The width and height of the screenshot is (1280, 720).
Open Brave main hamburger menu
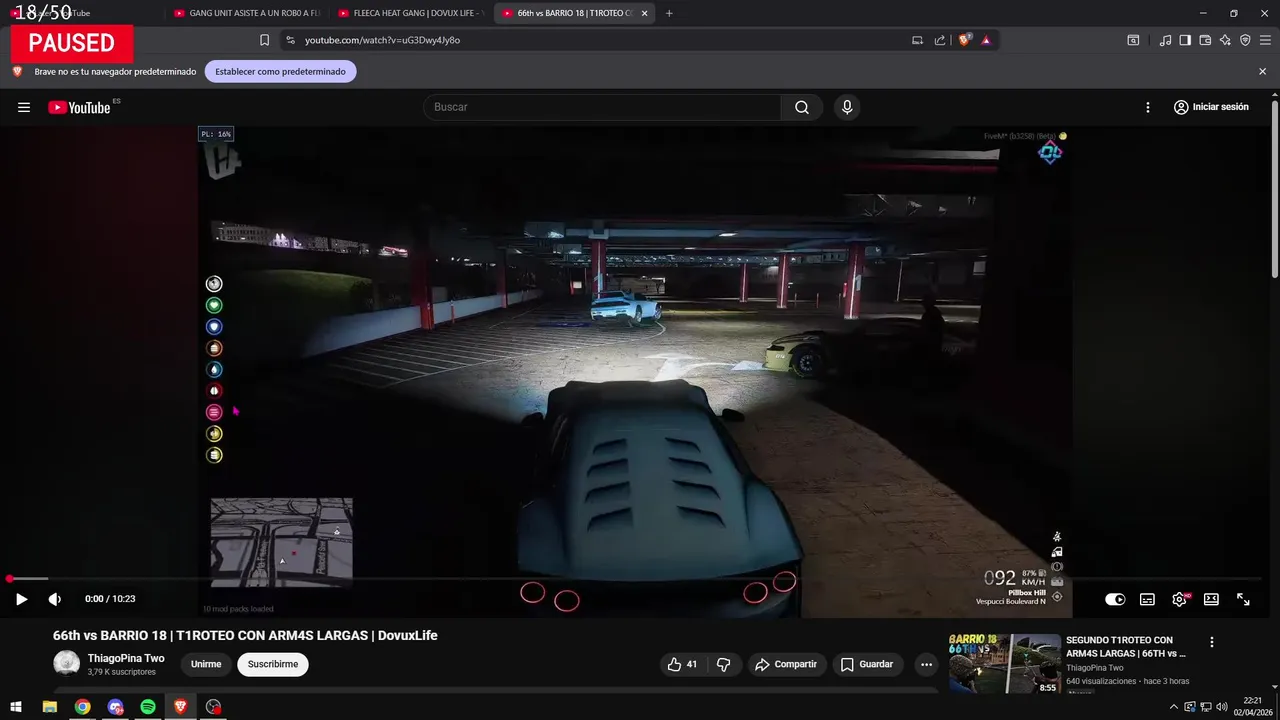[1265, 40]
